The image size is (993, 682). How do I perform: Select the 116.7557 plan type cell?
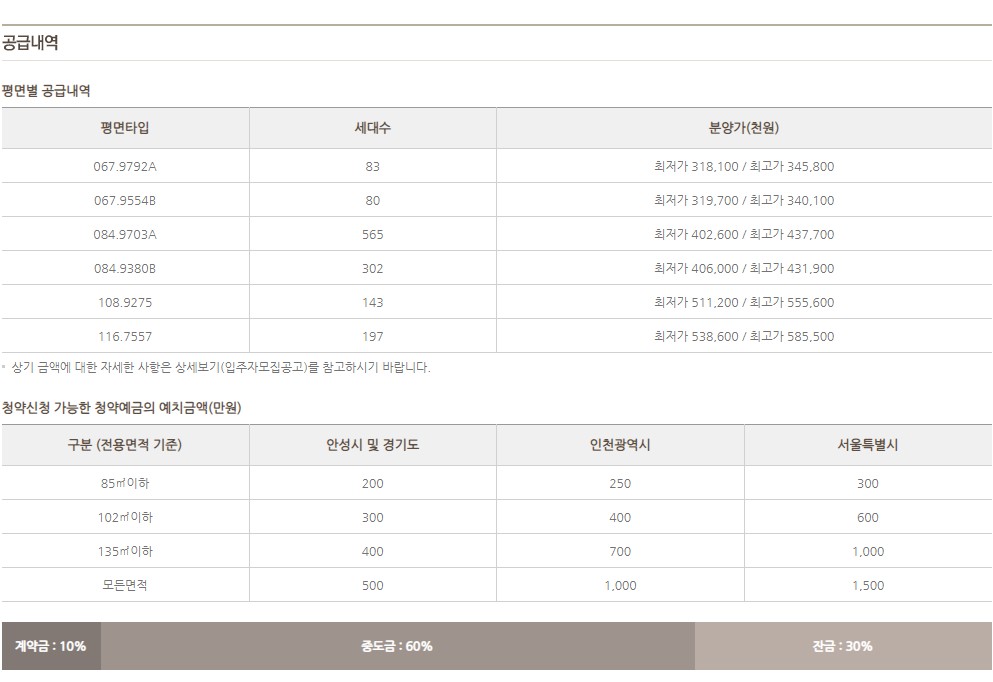pos(125,337)
